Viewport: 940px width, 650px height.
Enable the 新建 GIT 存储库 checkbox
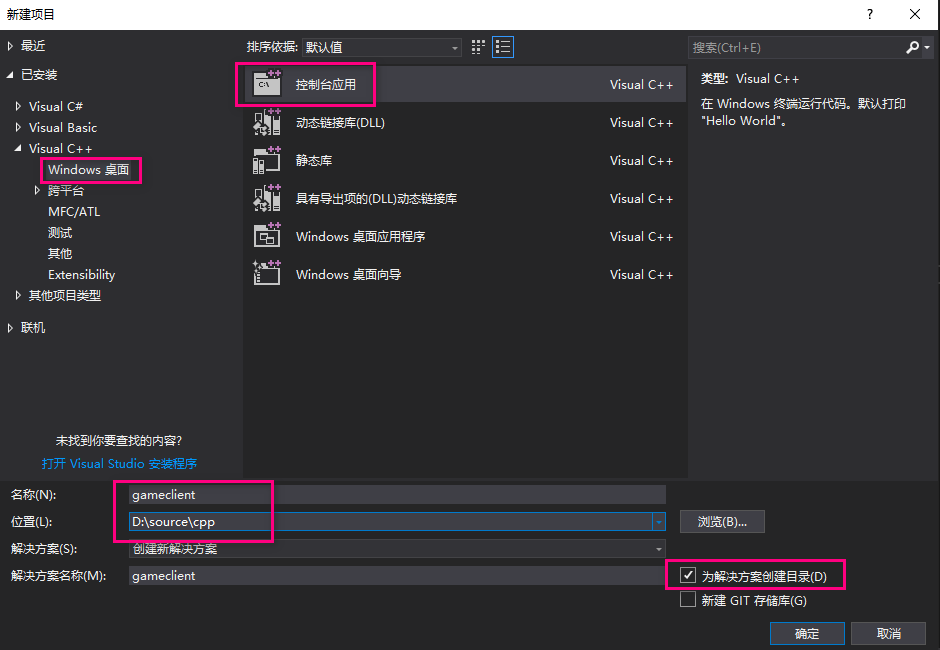688,600
